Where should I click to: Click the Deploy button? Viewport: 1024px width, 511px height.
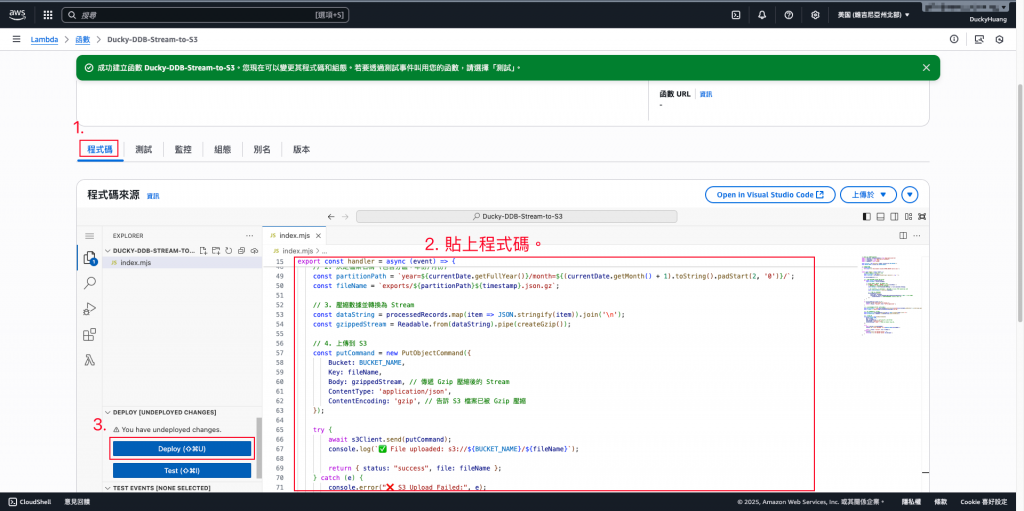click(182, 449)
